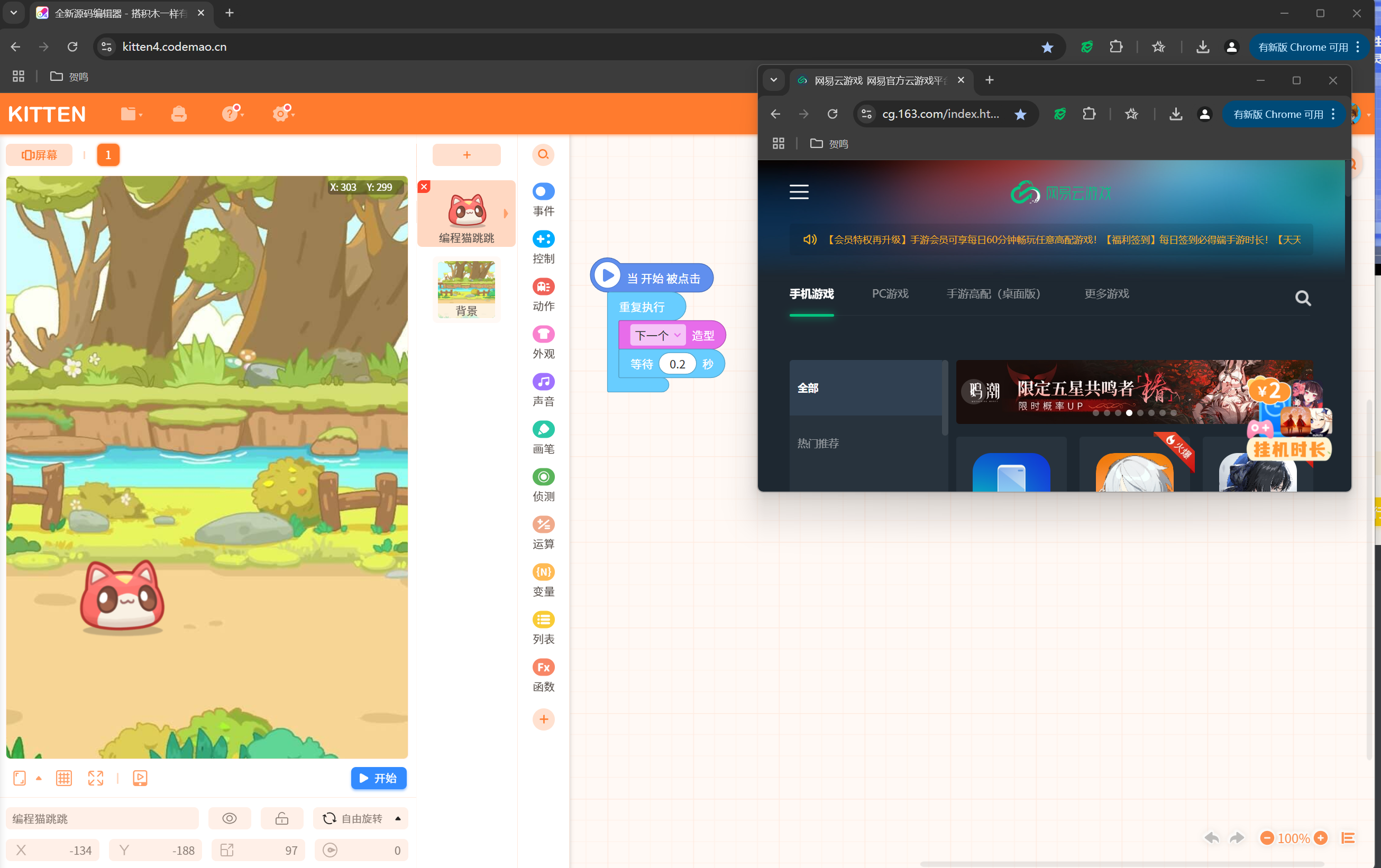Click the sprite X coordinate field
The image size is (1381, 868).
point(53,850)
